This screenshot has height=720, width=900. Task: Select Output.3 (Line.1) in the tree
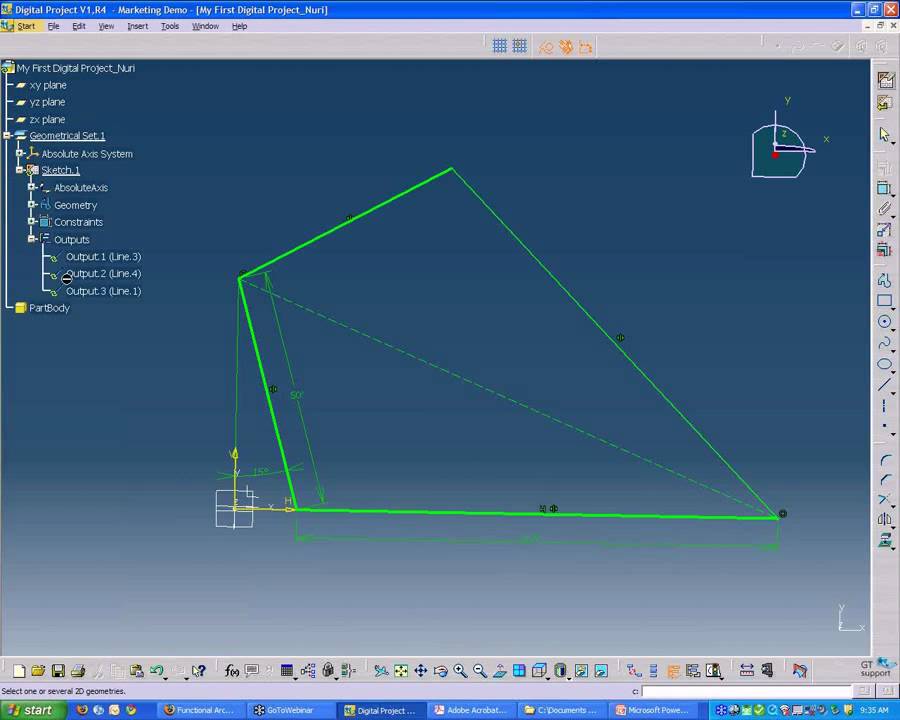pos(103,291)
